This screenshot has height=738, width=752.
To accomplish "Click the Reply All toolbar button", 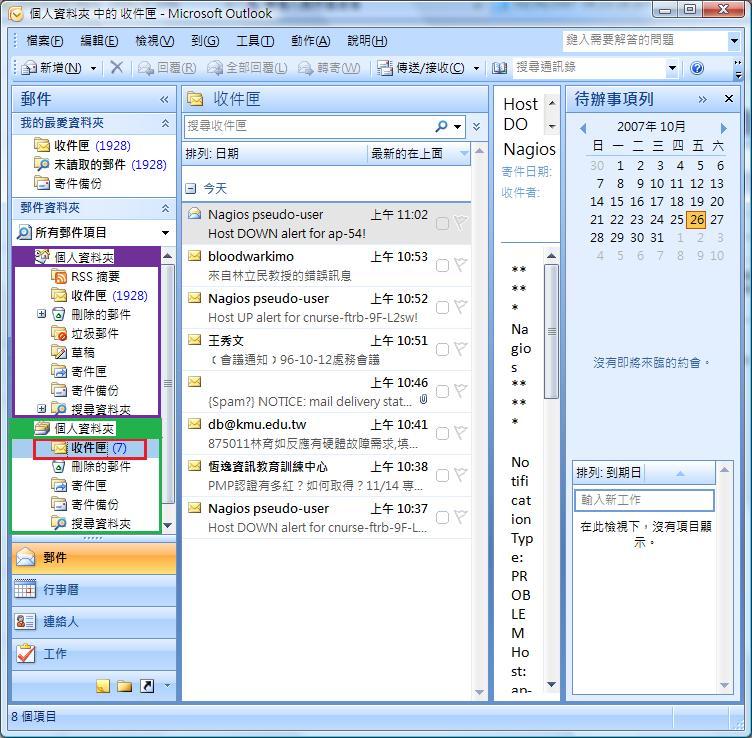I will (247, 68).
